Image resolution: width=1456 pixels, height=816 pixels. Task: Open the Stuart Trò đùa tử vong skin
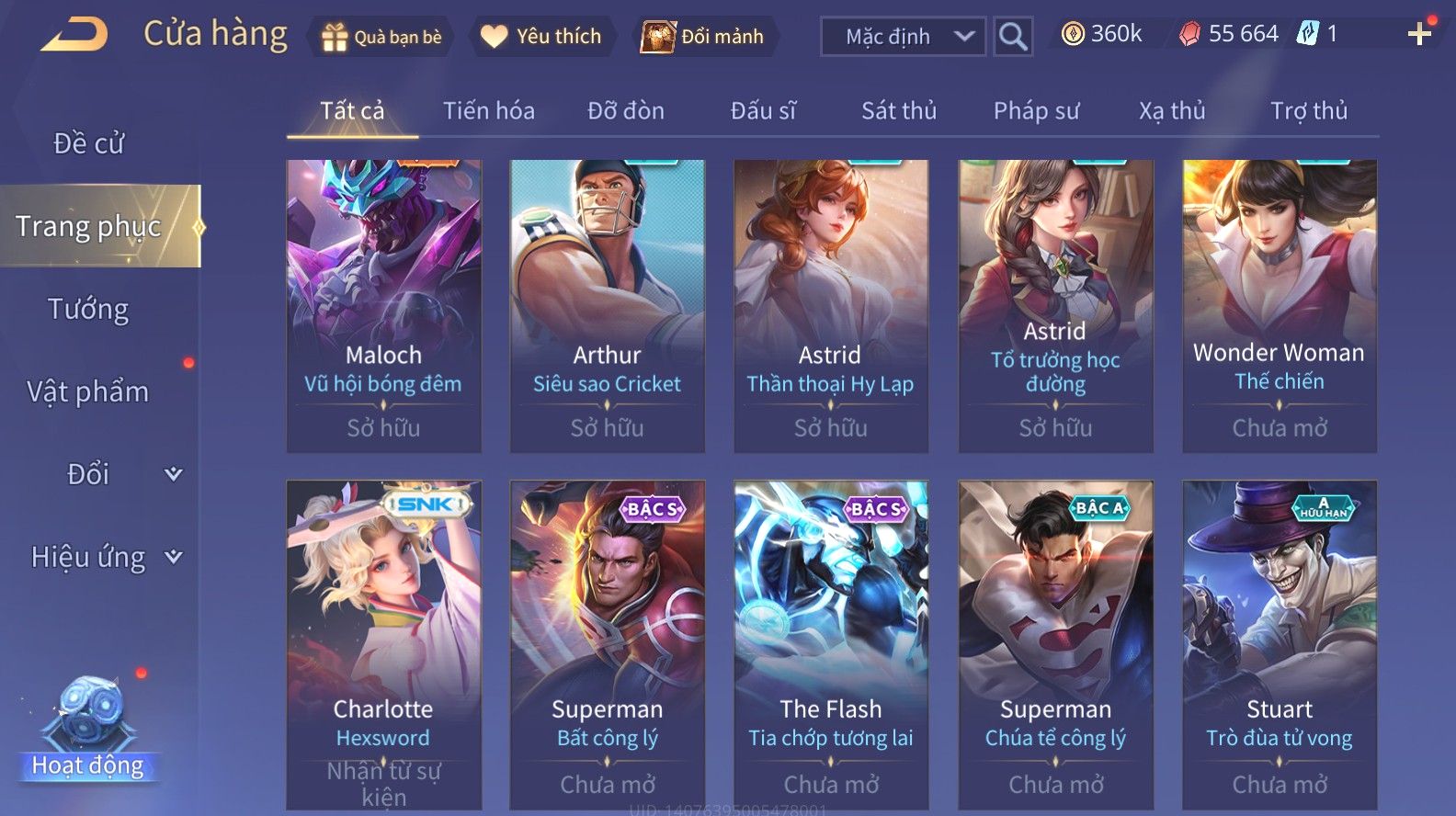coord(1280,646)
